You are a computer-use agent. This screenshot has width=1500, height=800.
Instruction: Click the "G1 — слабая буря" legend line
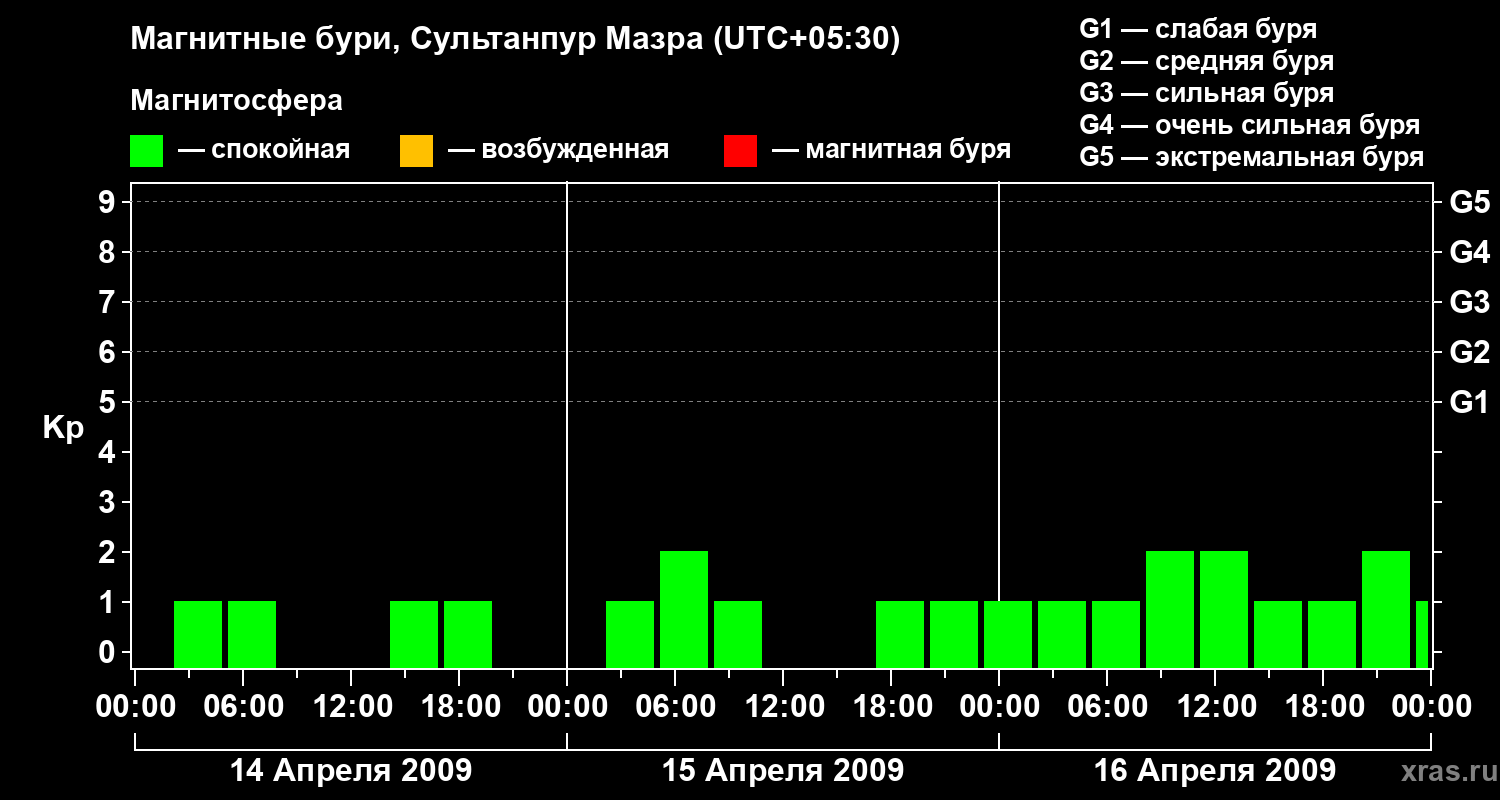click(1198, 29)
